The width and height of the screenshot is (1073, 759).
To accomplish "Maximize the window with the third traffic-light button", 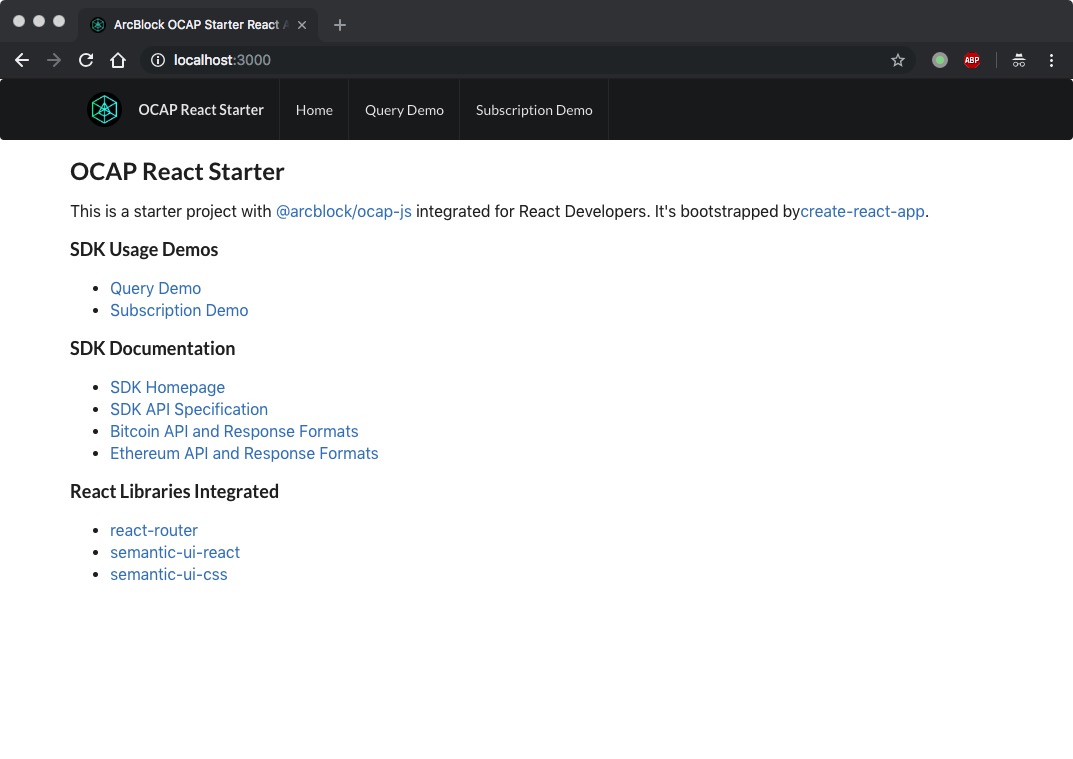I will click(59, 21).
